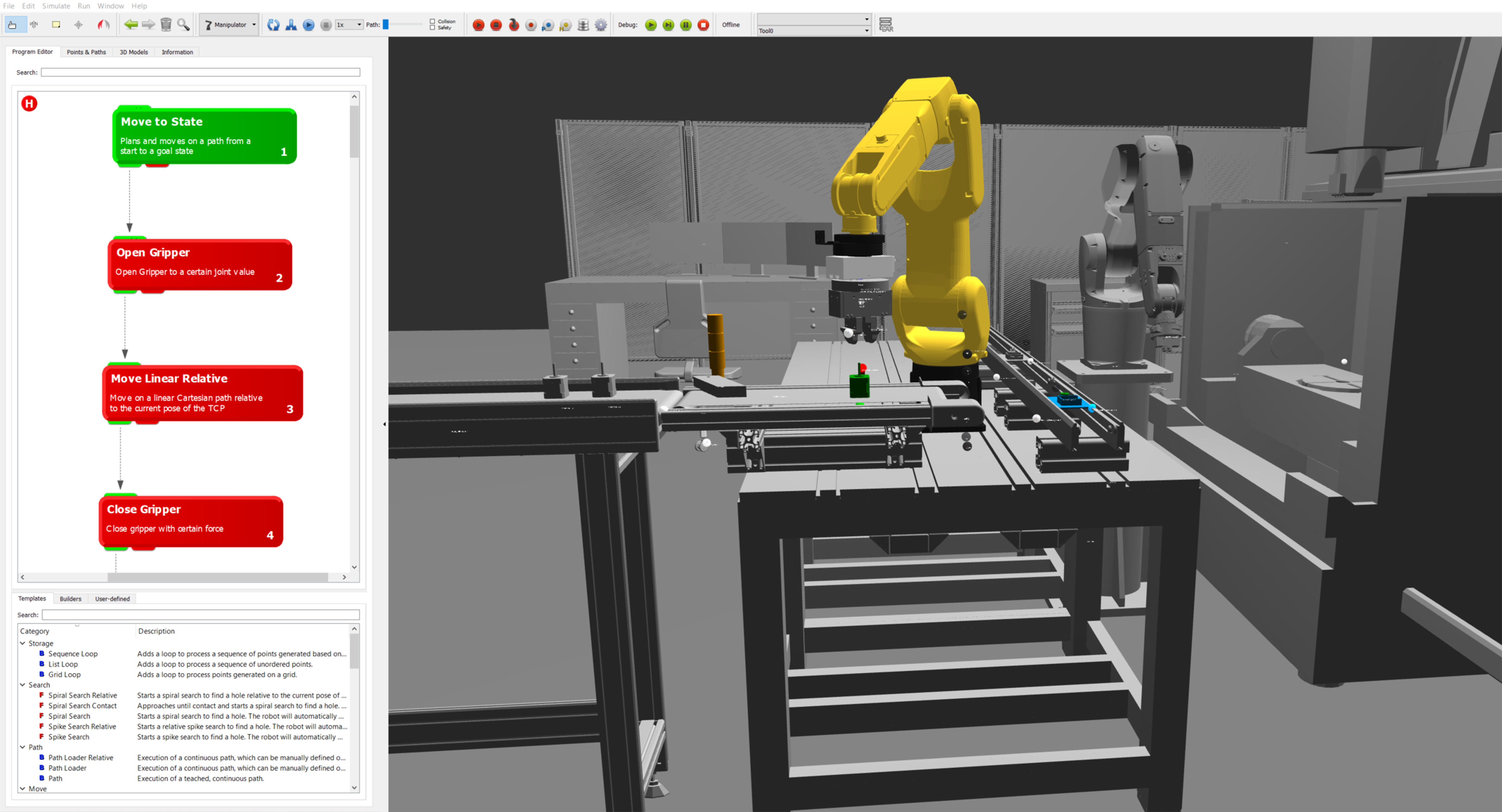The height and width of the screenshot is (812, 1502).
Task: Click the Path slider handle
Action: point(385,24)
